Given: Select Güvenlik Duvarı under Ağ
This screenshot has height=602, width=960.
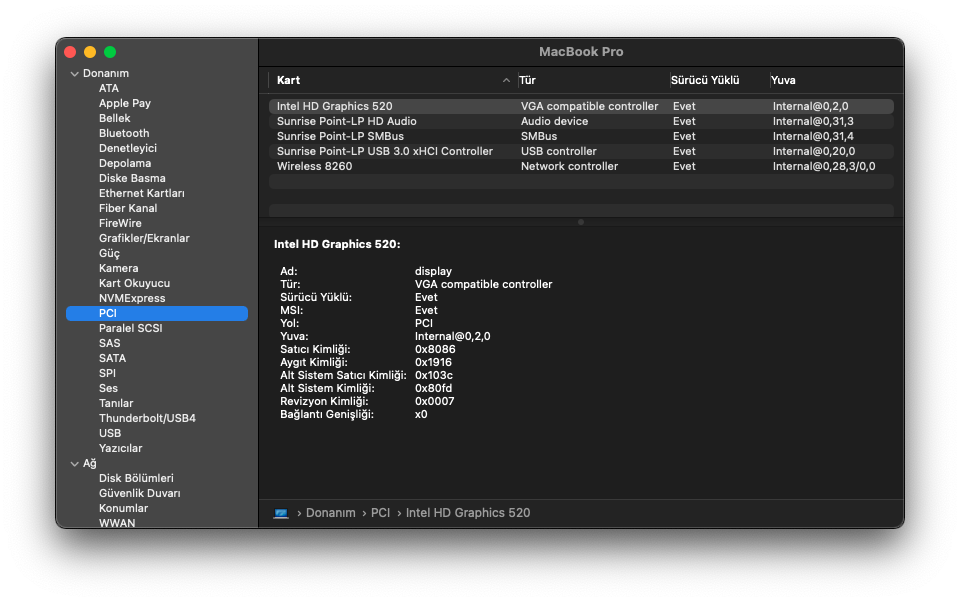Looking at the screenshot, I should point(139,493).
